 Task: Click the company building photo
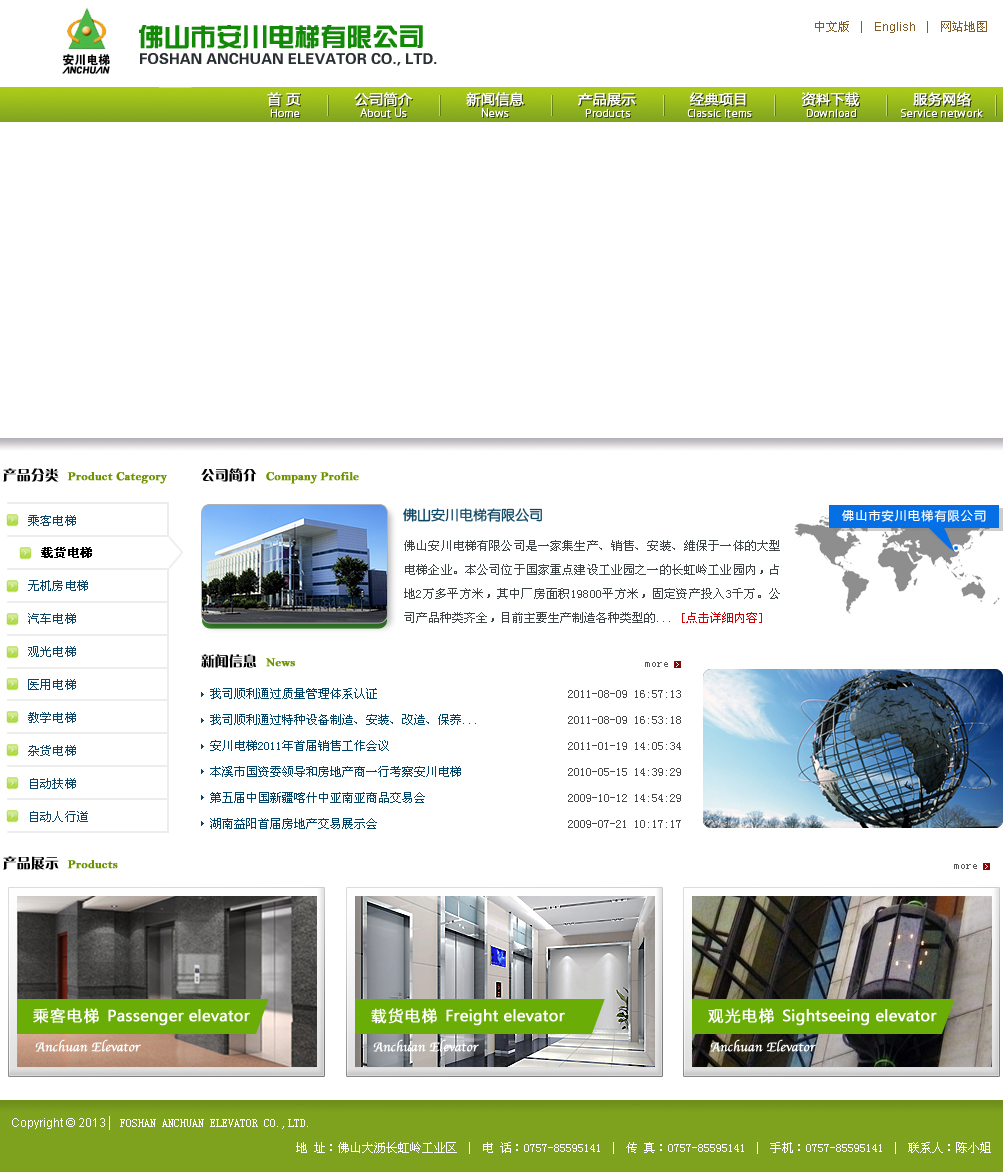(294, 565)
